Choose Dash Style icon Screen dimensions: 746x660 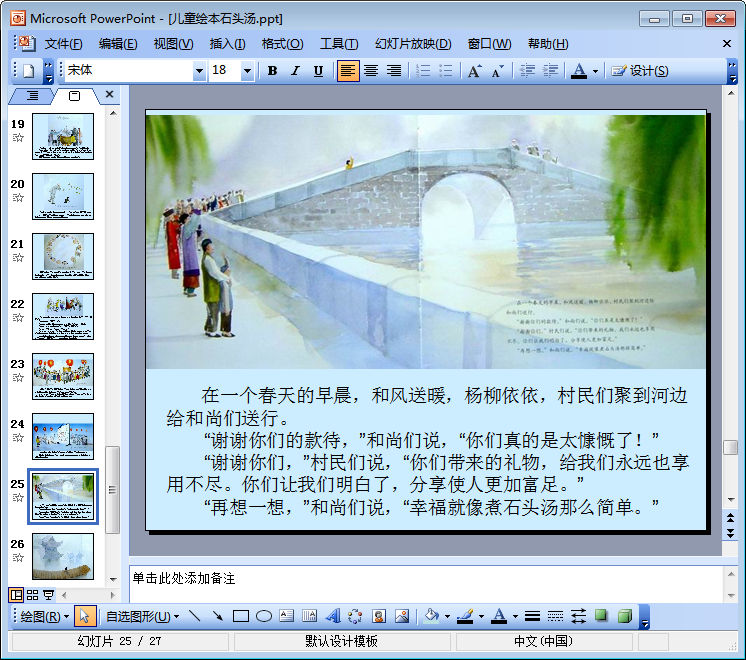click(x=555, y=616)
